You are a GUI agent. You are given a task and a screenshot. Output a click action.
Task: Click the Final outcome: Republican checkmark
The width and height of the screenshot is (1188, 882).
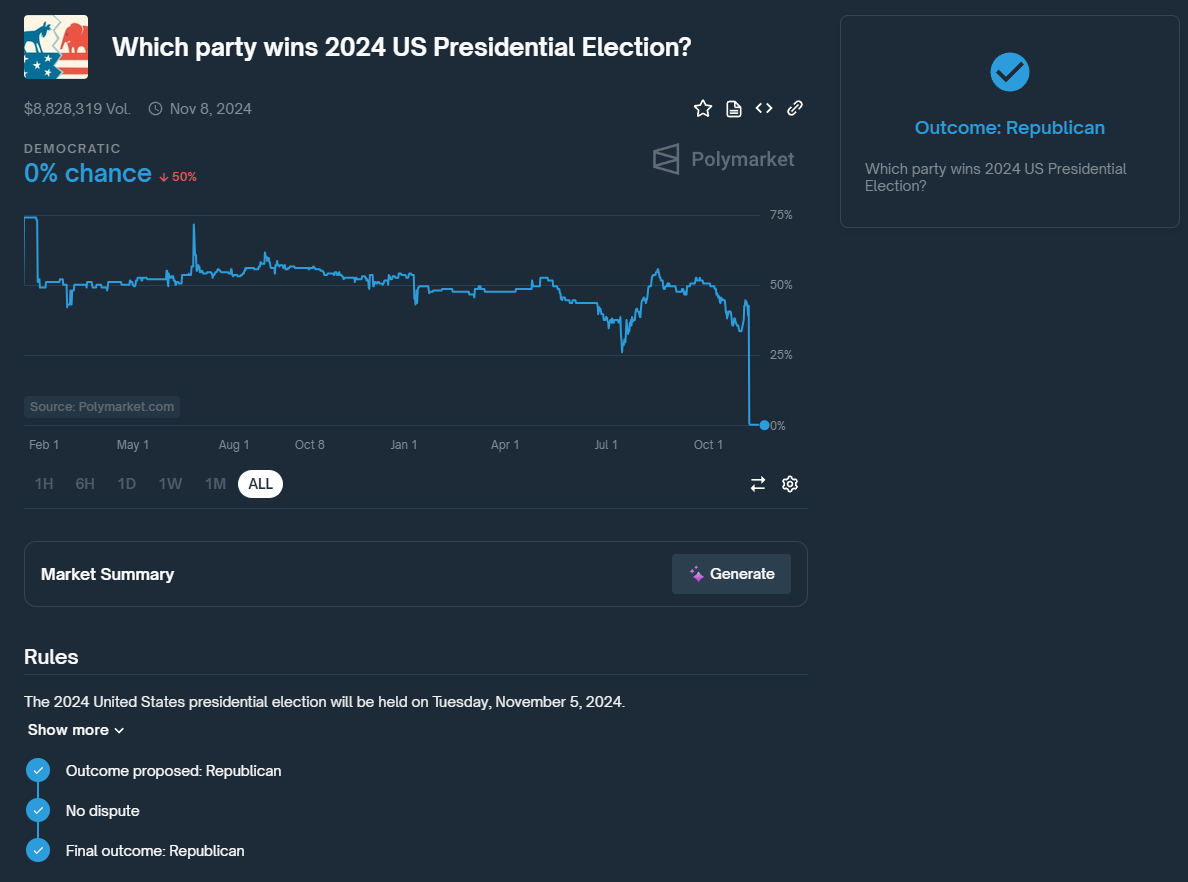pos(38,850)
